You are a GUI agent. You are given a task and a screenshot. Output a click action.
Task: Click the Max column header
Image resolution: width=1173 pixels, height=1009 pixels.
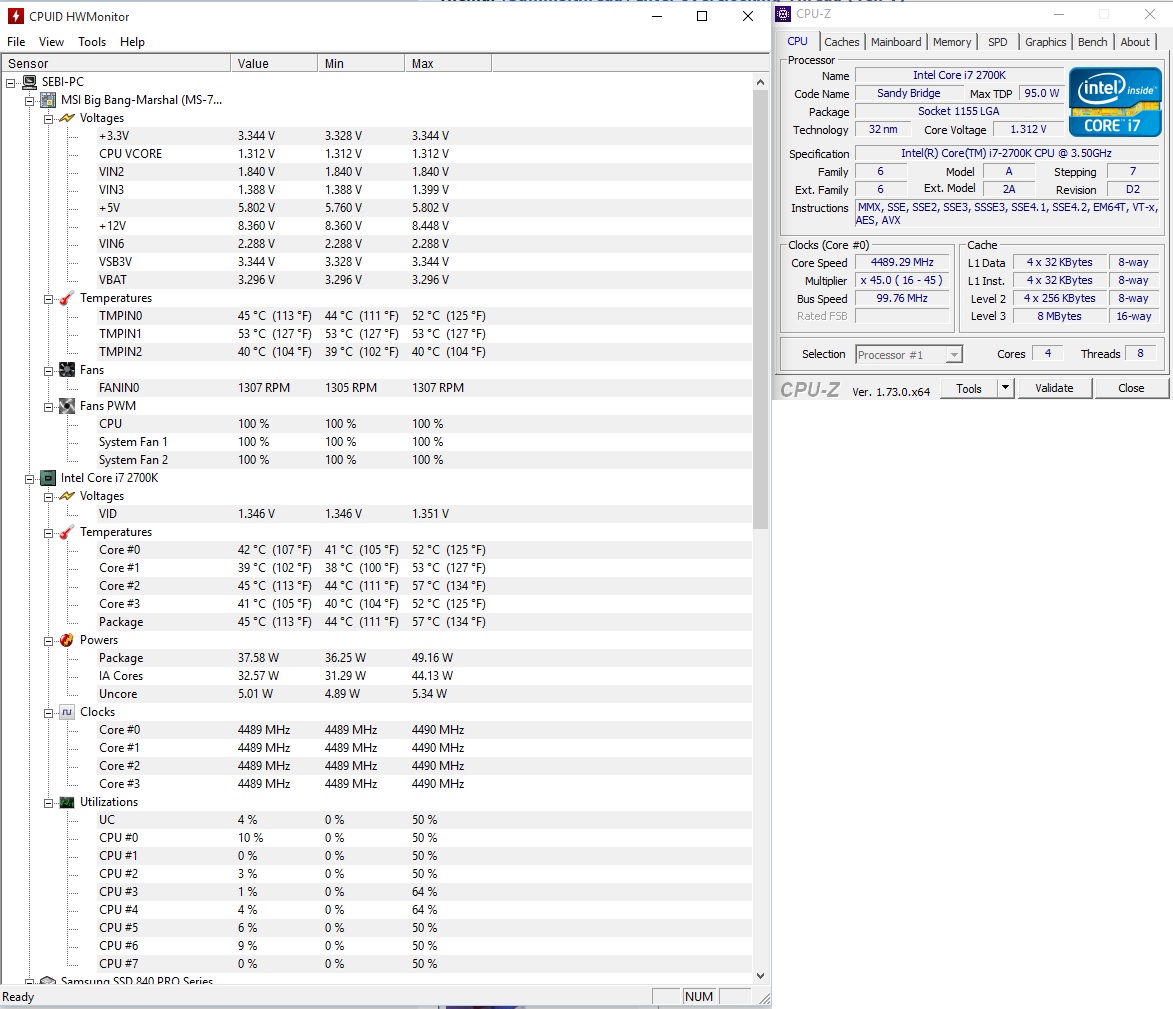pyautogui.click(x=447, y=64)
